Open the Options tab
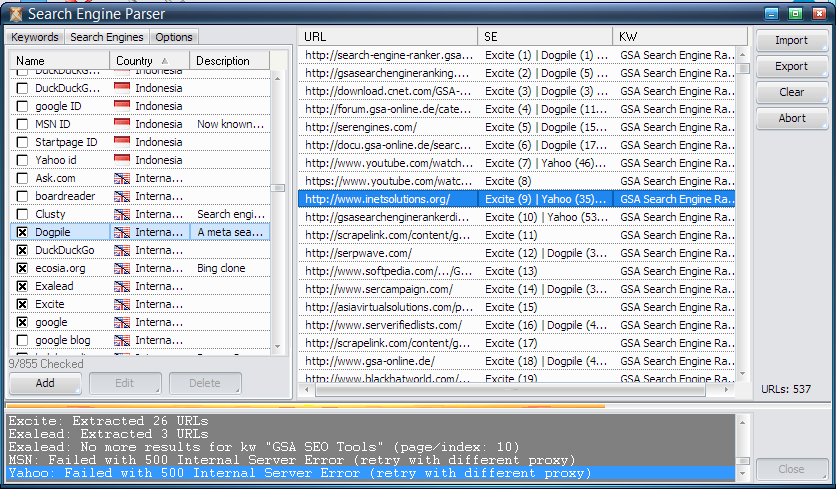Image resolution: width=836 pixels, height=489 pixels. pos(173,37)
